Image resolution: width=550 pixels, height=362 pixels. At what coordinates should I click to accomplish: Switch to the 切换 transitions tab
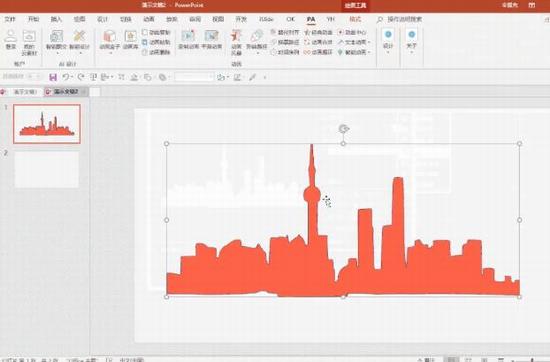(x=126, y=19)
